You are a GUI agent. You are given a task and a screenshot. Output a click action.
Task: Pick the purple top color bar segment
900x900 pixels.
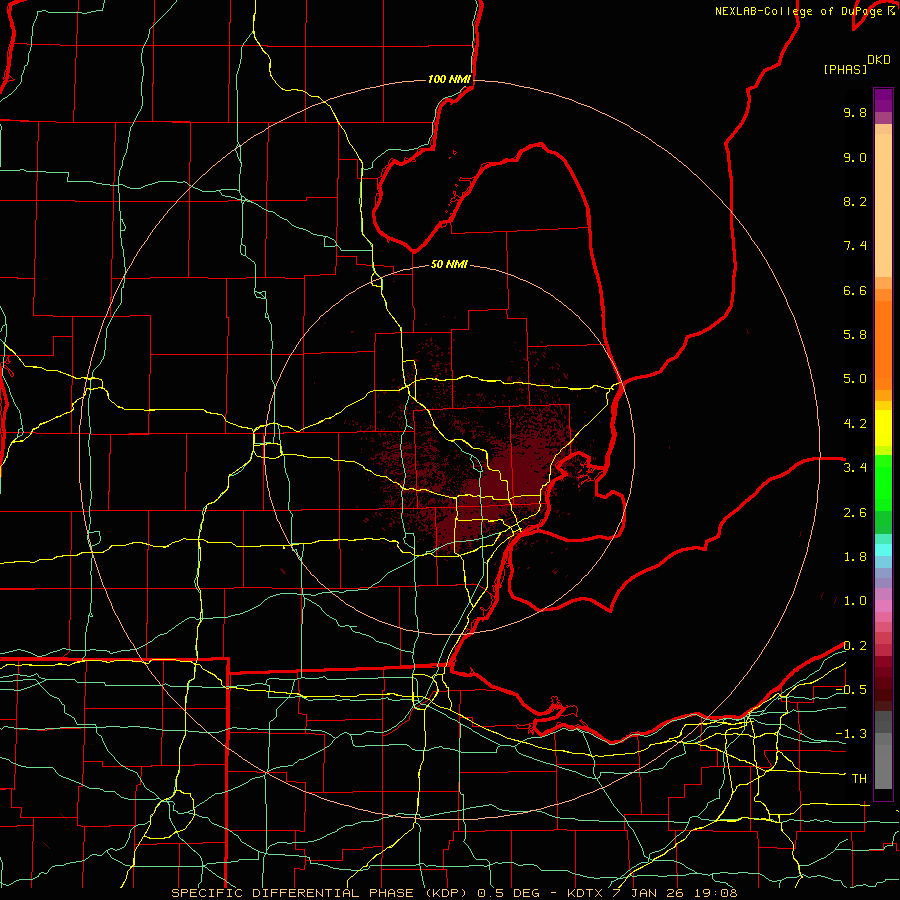[x=883, y=100]
